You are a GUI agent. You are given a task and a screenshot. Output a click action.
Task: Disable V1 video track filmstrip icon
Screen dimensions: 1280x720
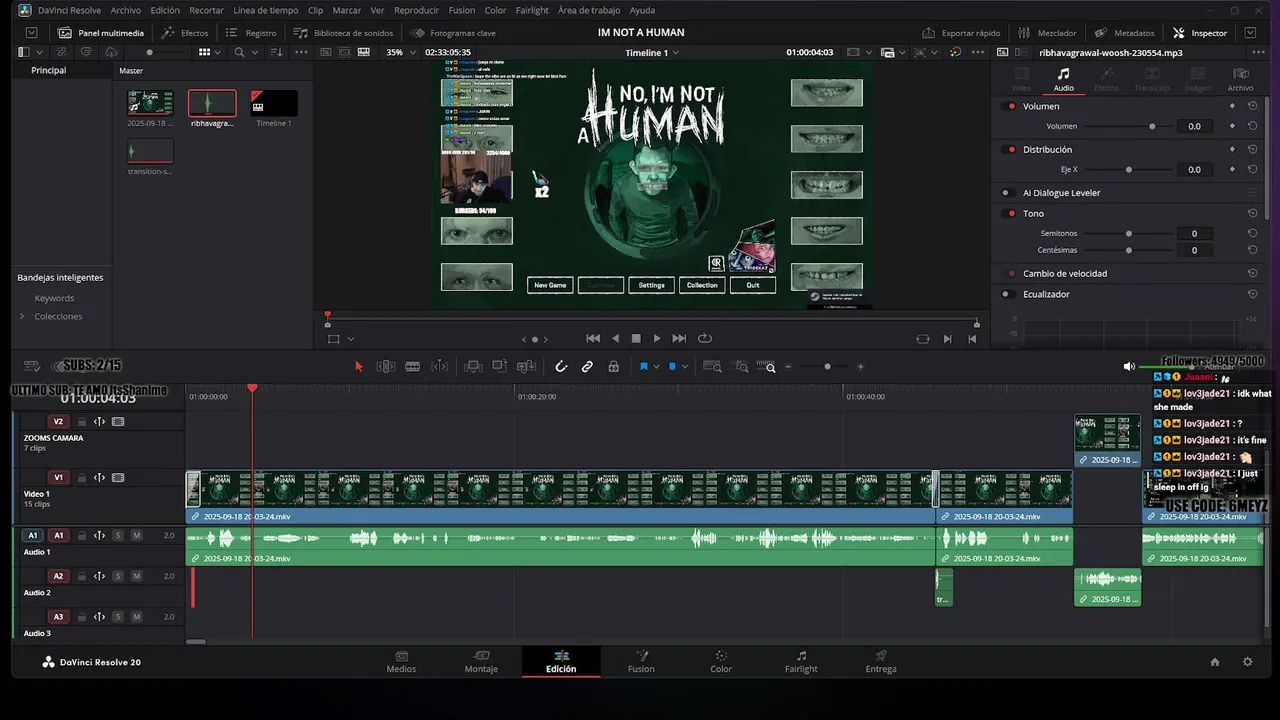pyautogui.click(x=118, y=478)
